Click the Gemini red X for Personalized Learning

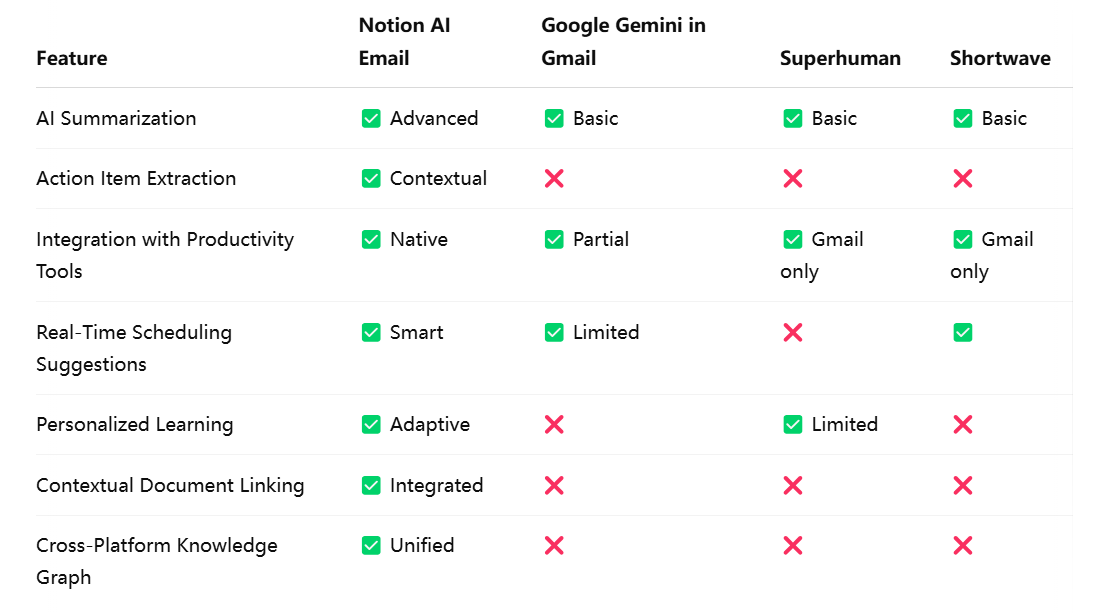click(x=554, y=425)
